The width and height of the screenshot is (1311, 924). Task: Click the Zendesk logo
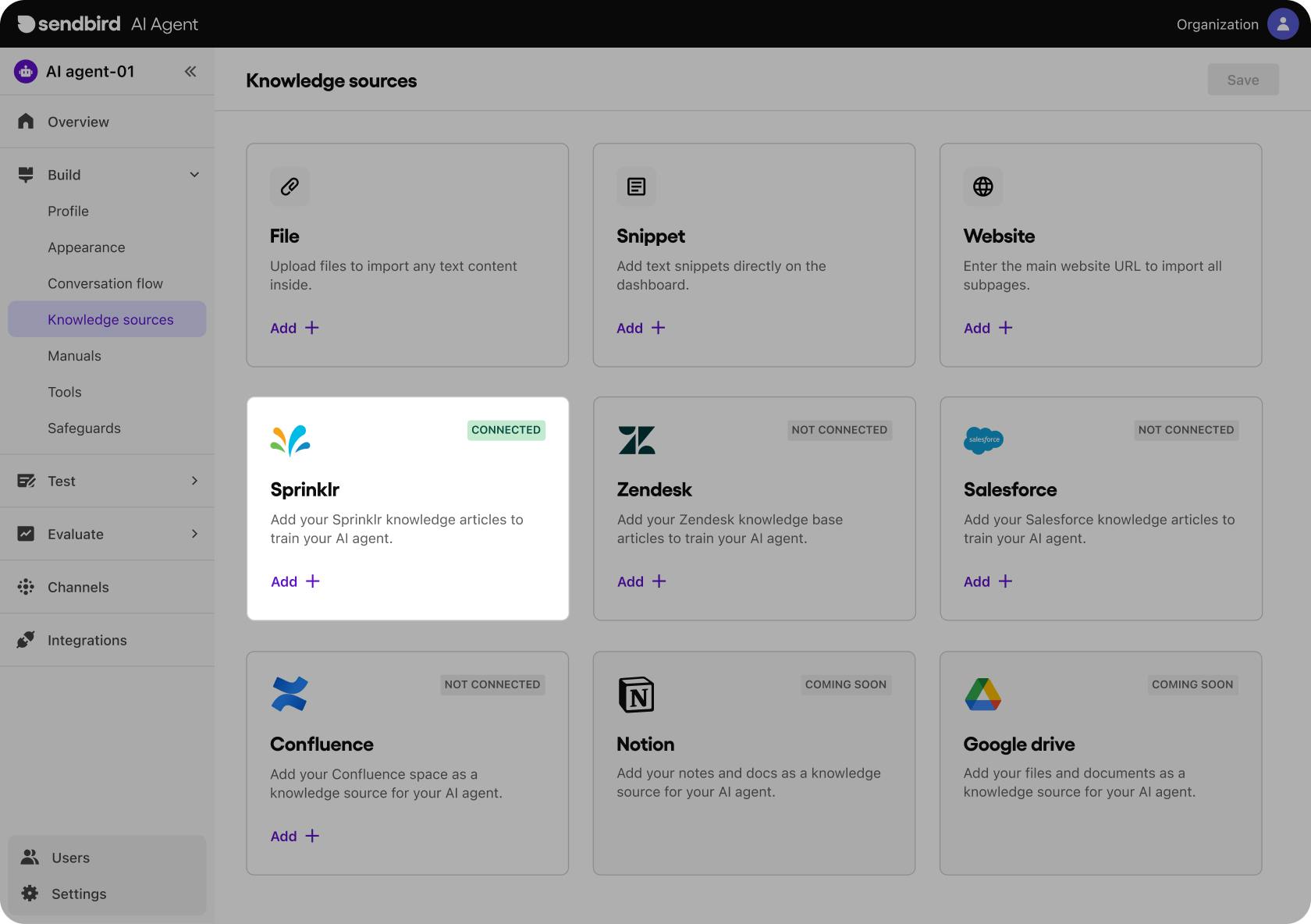click(x=636, y=439)
